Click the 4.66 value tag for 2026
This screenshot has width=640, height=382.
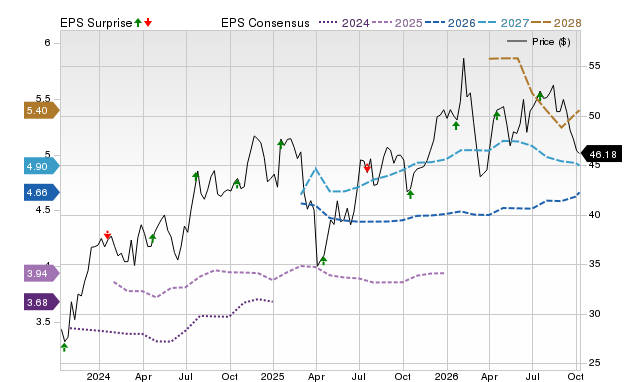[x=41, y=192]
